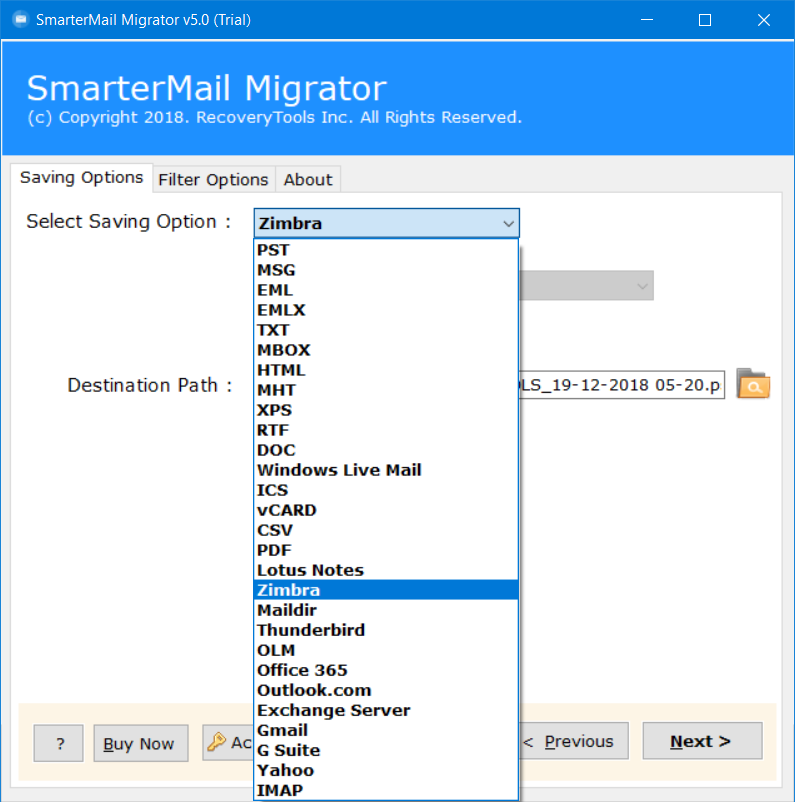Go back with the Previous button

click(x=573, y=741)
